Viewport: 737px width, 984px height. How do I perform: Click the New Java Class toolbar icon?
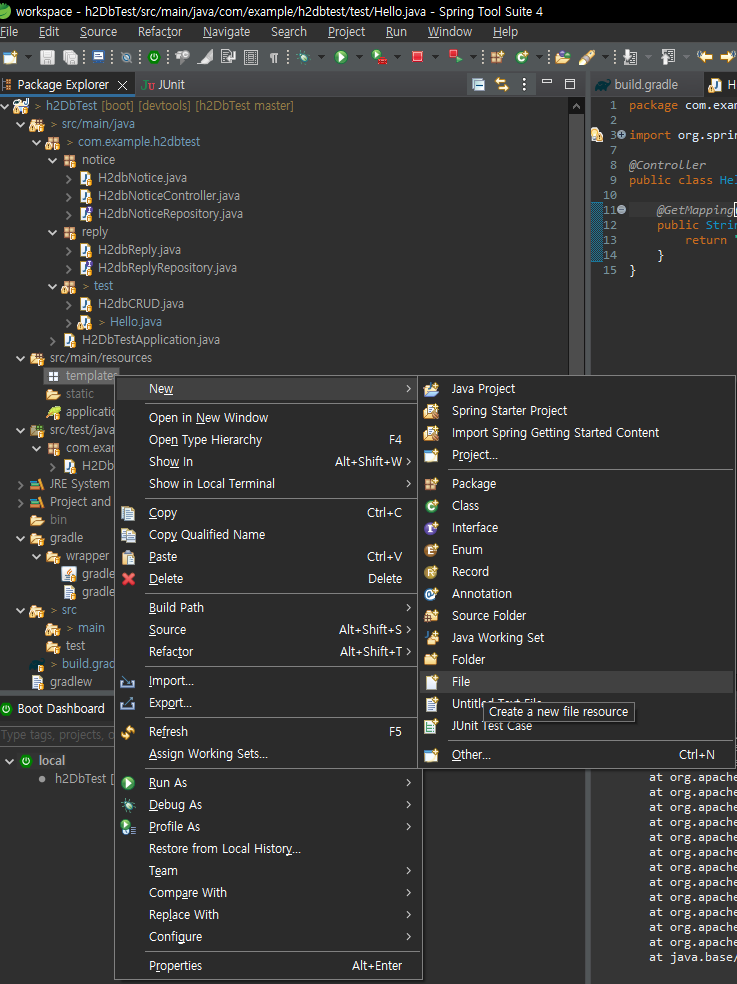click(522, 58)
